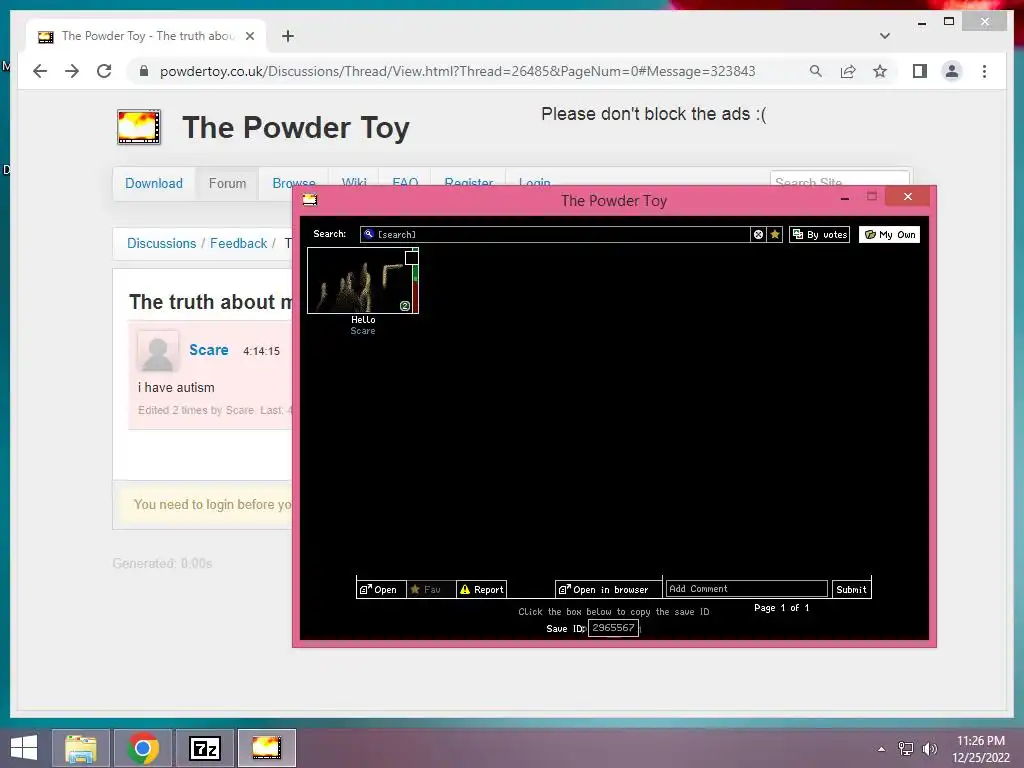Viewport: 1024px width, 768px height.
Task: Open File Explorer from the taskbar
Action: [81, 748]
